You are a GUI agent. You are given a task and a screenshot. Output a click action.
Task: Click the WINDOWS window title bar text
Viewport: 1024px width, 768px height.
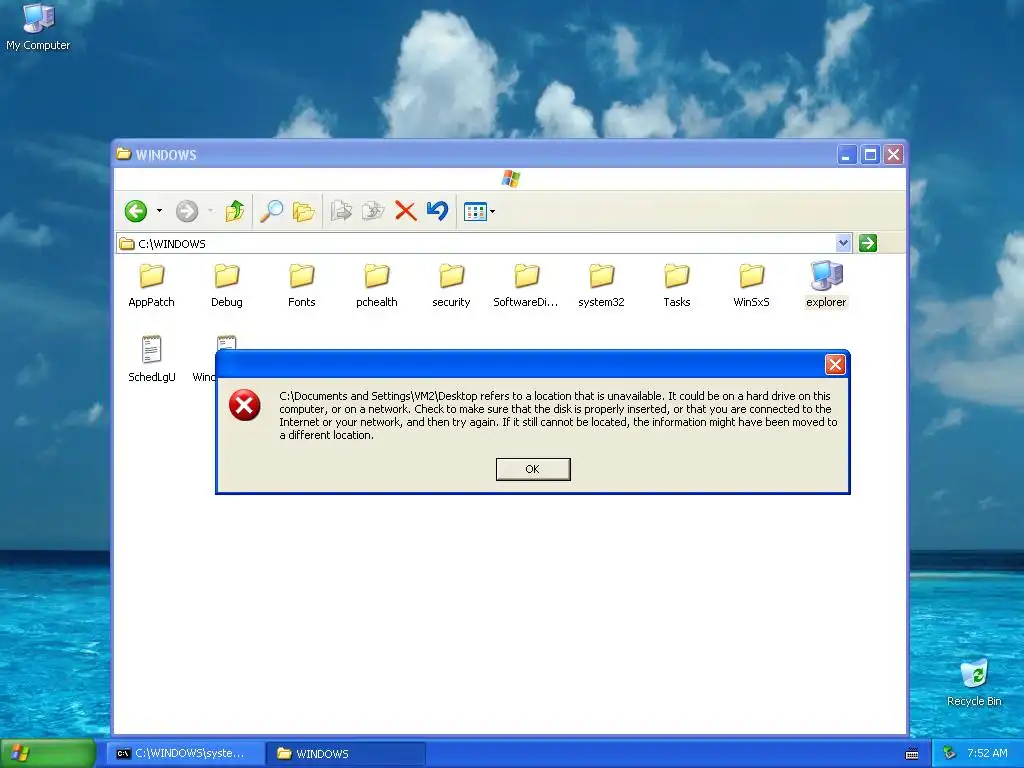166,155
